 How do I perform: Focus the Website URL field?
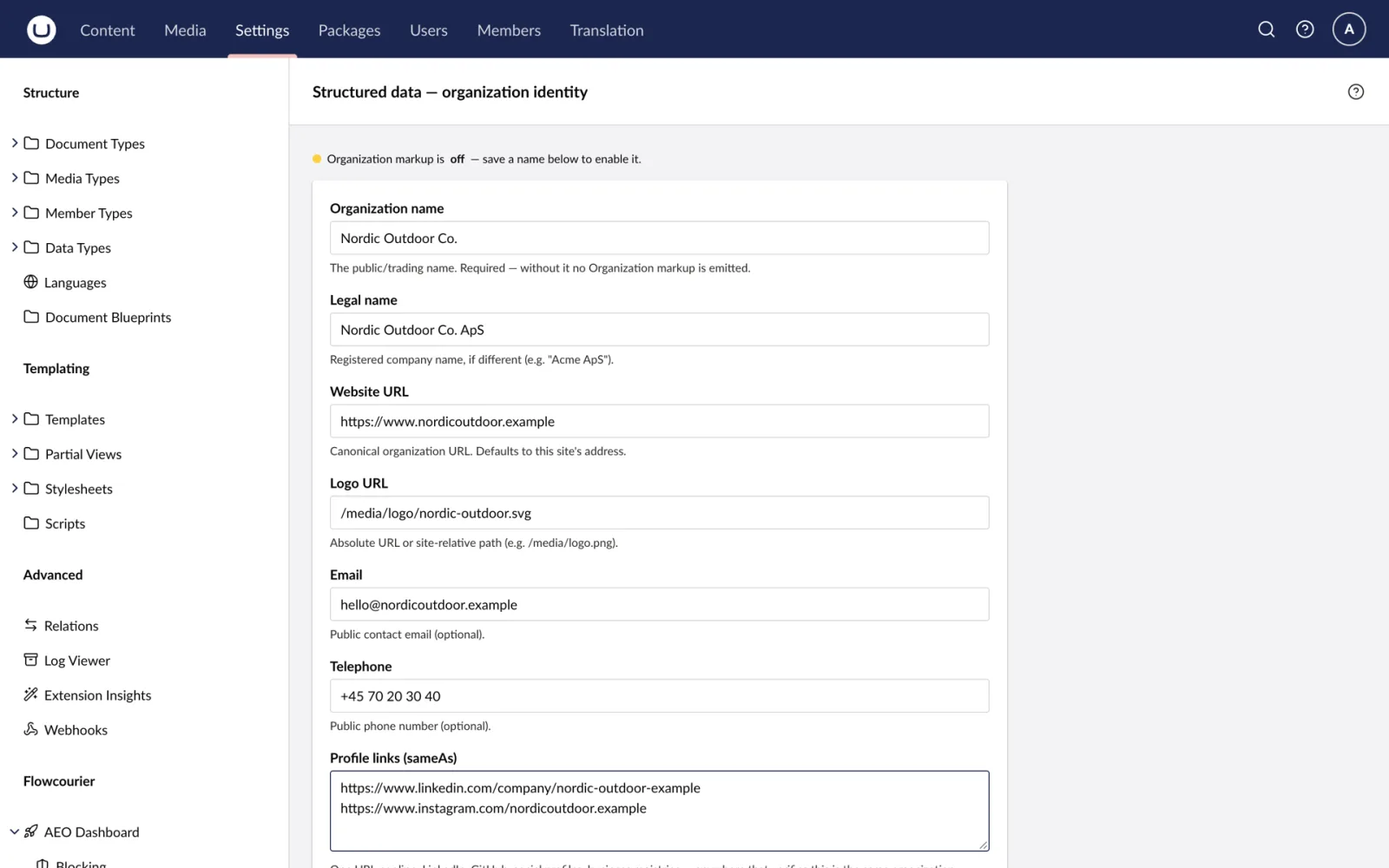coord(659,421)
